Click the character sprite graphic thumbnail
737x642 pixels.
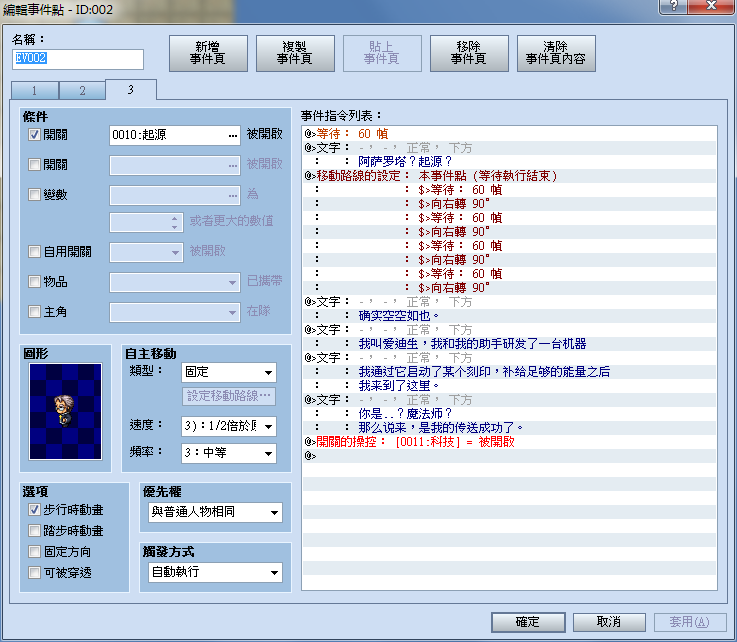(x=65, y=411)
